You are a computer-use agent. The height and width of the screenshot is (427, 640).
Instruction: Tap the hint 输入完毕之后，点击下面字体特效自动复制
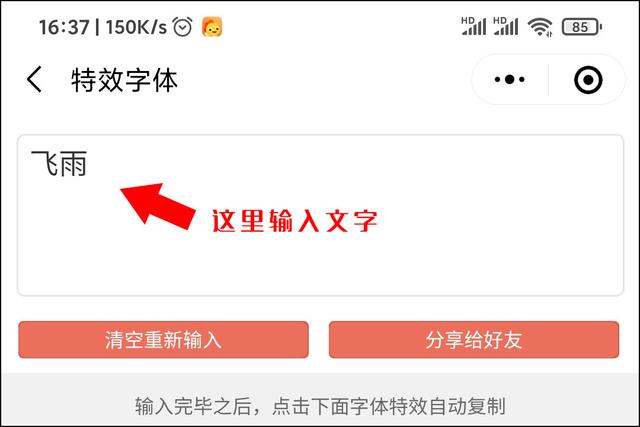[x=320, y=406]
